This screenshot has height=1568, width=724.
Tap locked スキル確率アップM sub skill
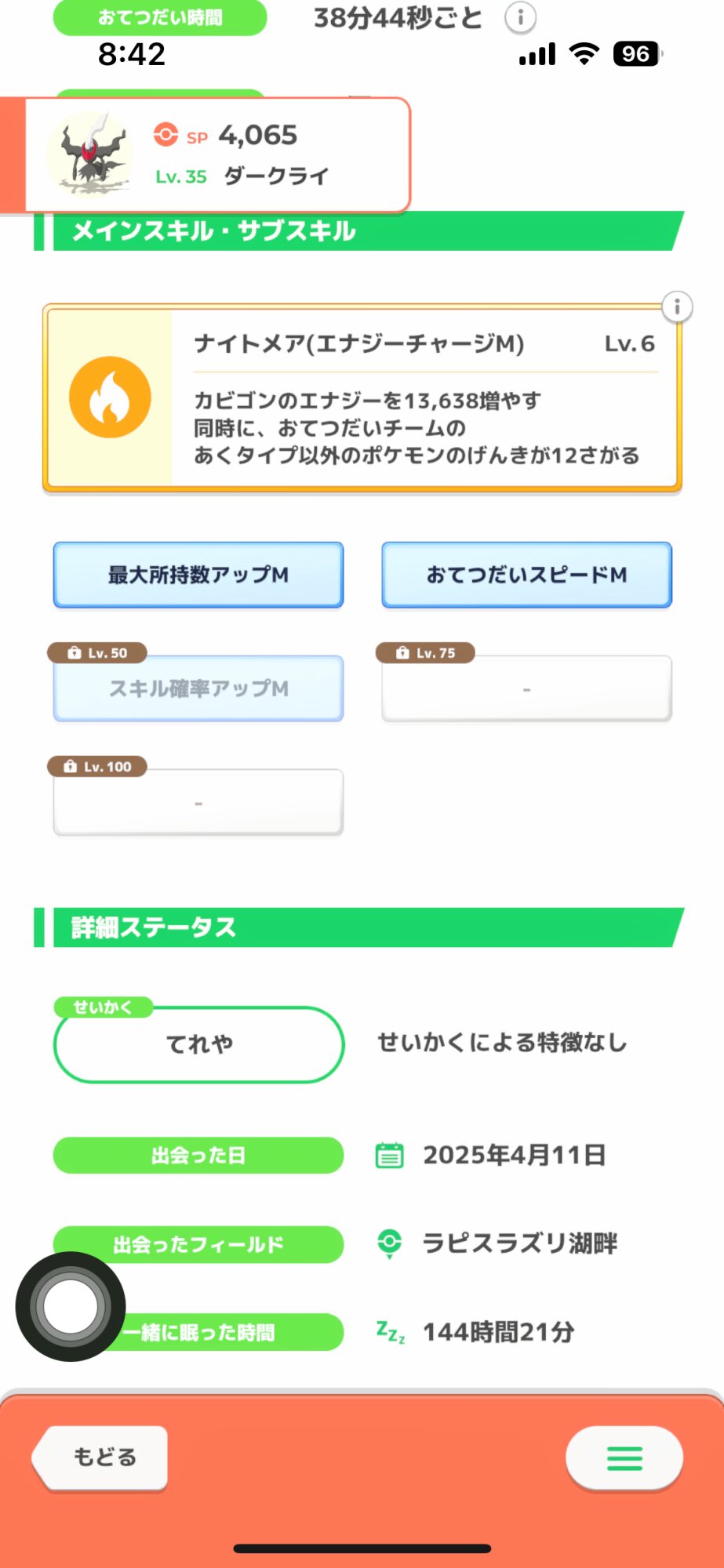(x=198, y=688)
